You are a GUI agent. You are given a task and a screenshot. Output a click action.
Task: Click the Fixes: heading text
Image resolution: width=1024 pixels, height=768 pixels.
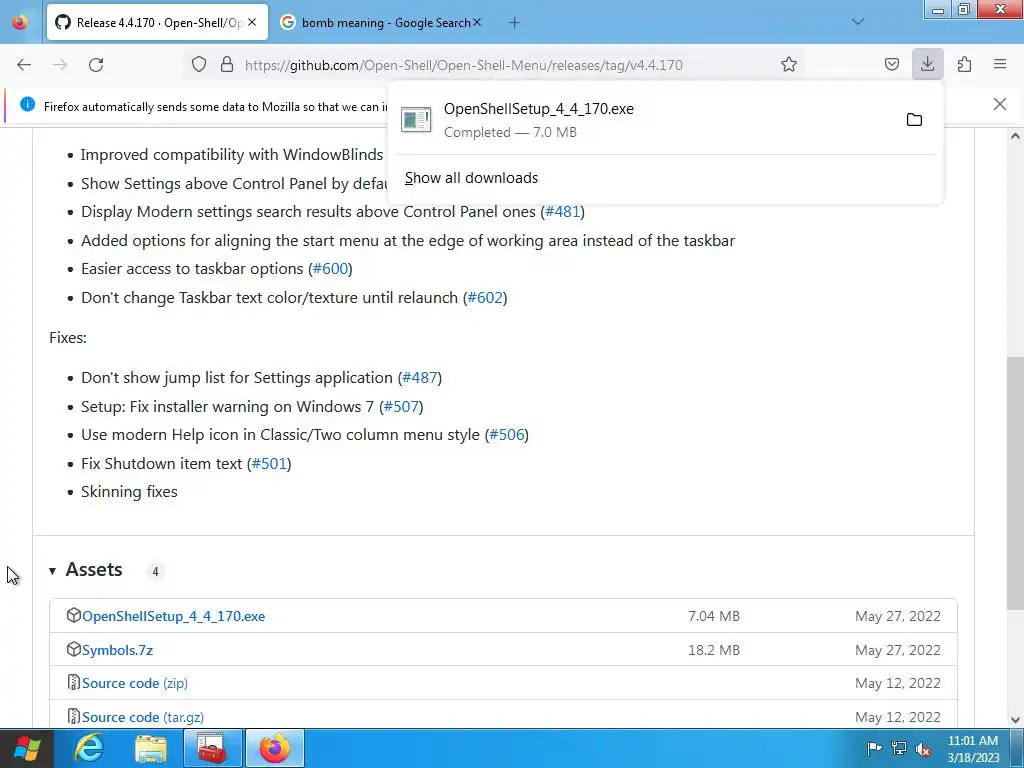68,338
